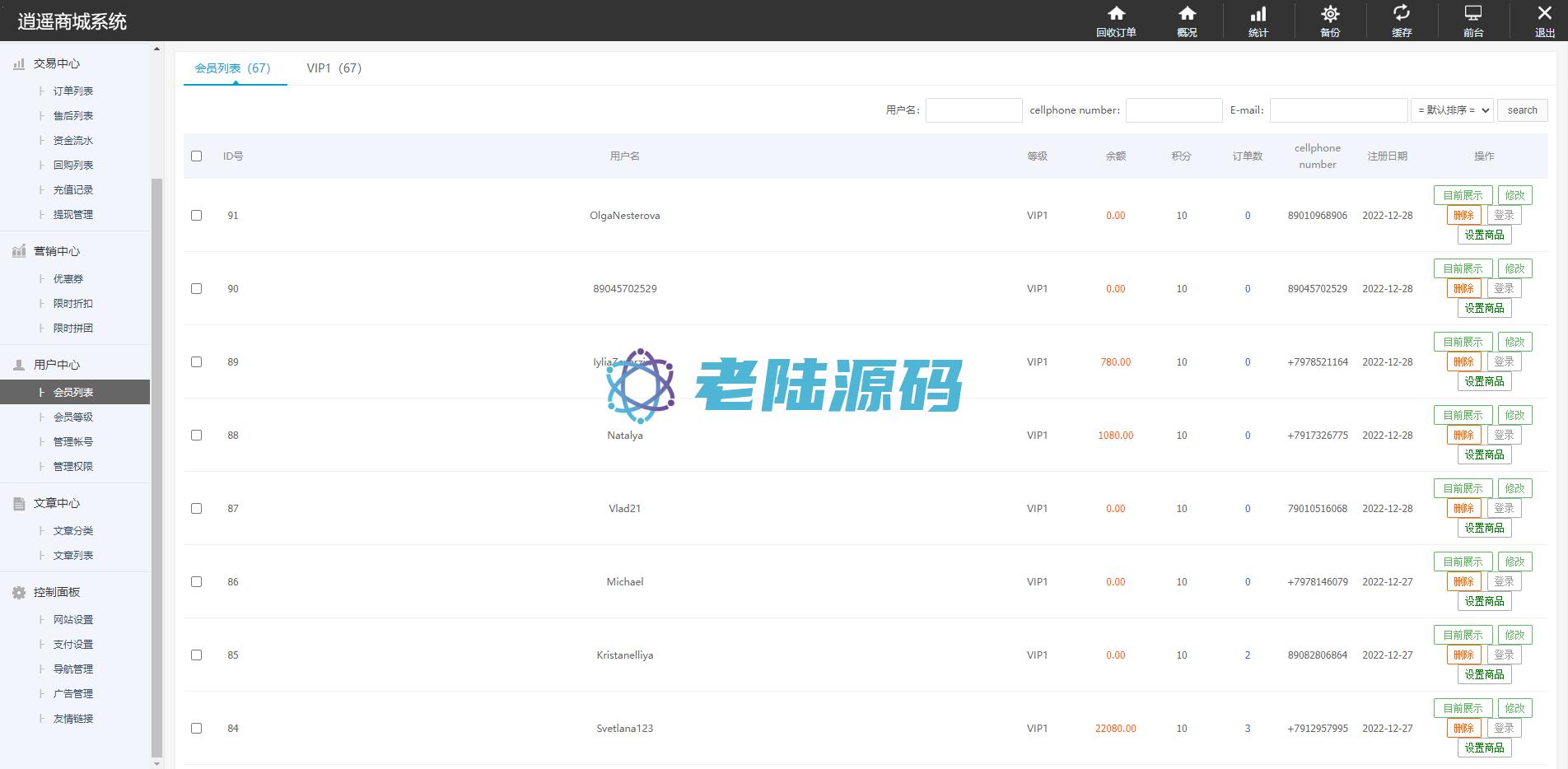The image size is (1568, 769).
Task: Click the 退出 logout X icon
Action: click(1544, 14)
